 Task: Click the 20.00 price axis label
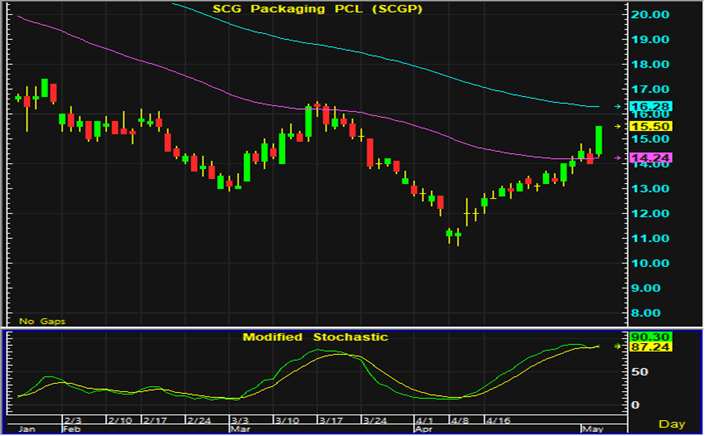pyautogui.click(x=650, y=15)
